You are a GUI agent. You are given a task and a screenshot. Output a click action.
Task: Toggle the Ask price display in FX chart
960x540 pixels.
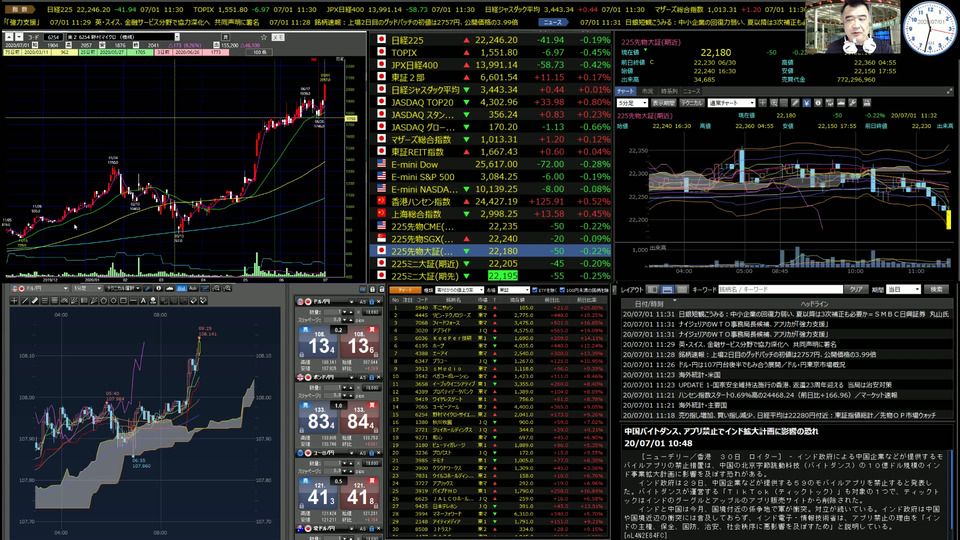click(192, 288)
